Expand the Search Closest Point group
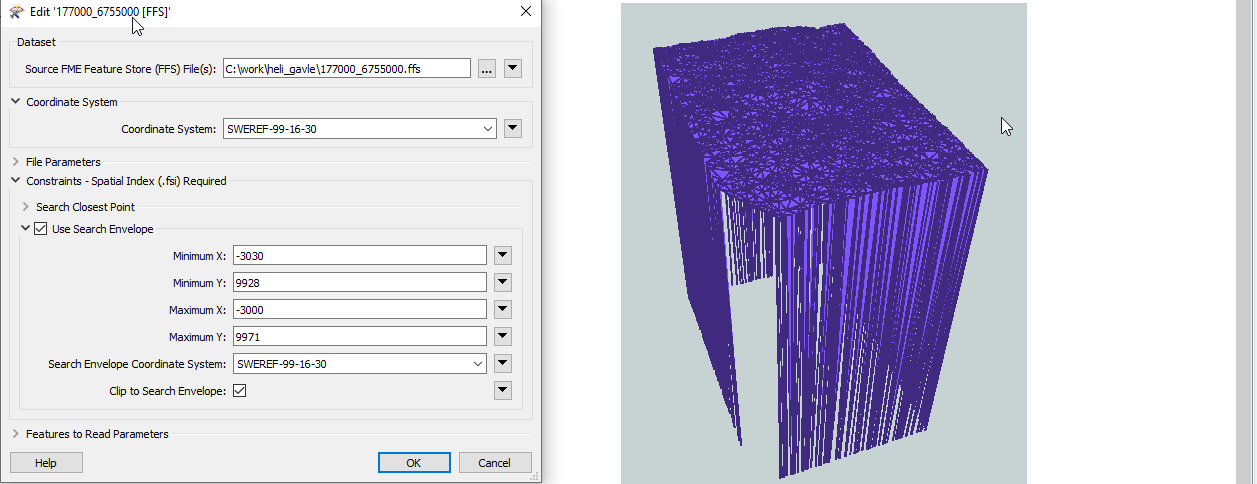This screenshot has width=1257, height=484. click(26, 207)
